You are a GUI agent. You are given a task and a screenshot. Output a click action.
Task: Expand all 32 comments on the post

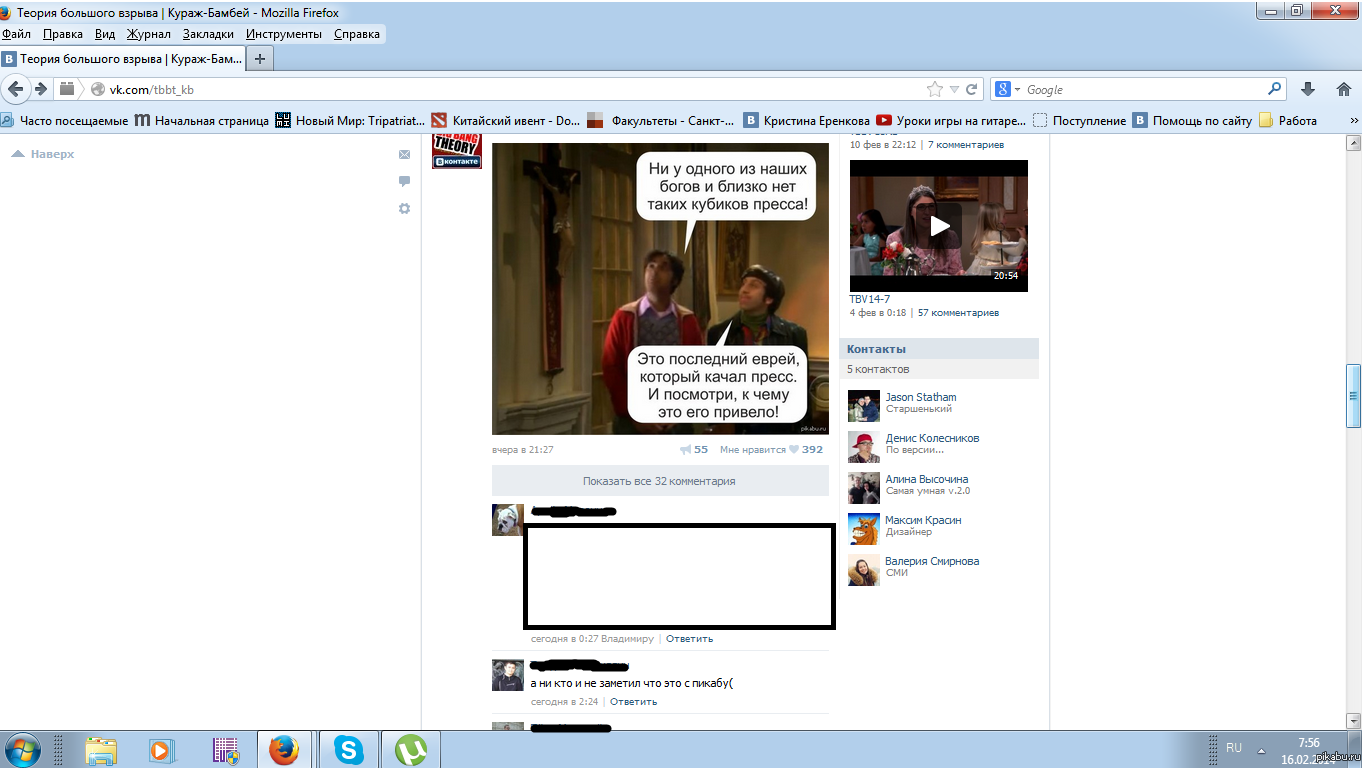pos(659,481)
